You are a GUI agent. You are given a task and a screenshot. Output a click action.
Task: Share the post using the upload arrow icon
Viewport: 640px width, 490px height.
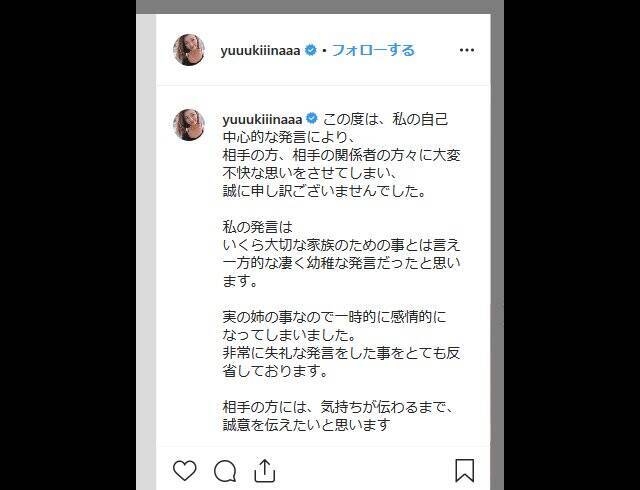[265, 471]
